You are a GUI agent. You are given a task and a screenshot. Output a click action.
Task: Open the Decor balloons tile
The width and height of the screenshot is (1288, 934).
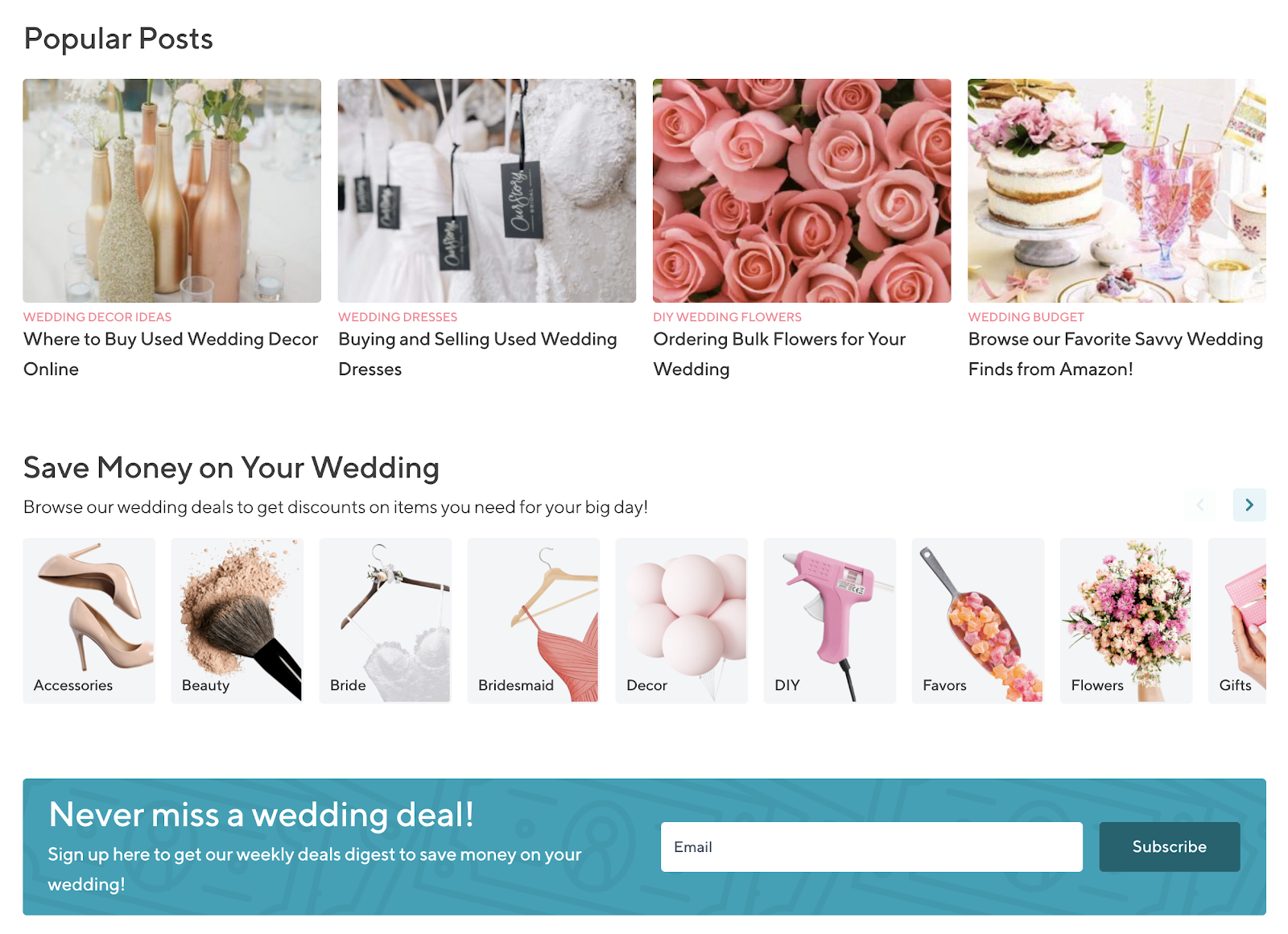[682, 621]
